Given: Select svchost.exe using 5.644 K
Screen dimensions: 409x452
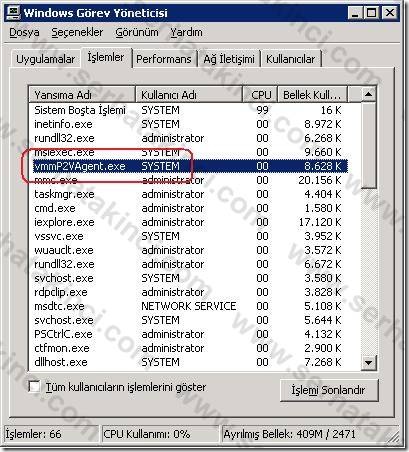Looking at the screenshot, I should pos(188,320).
